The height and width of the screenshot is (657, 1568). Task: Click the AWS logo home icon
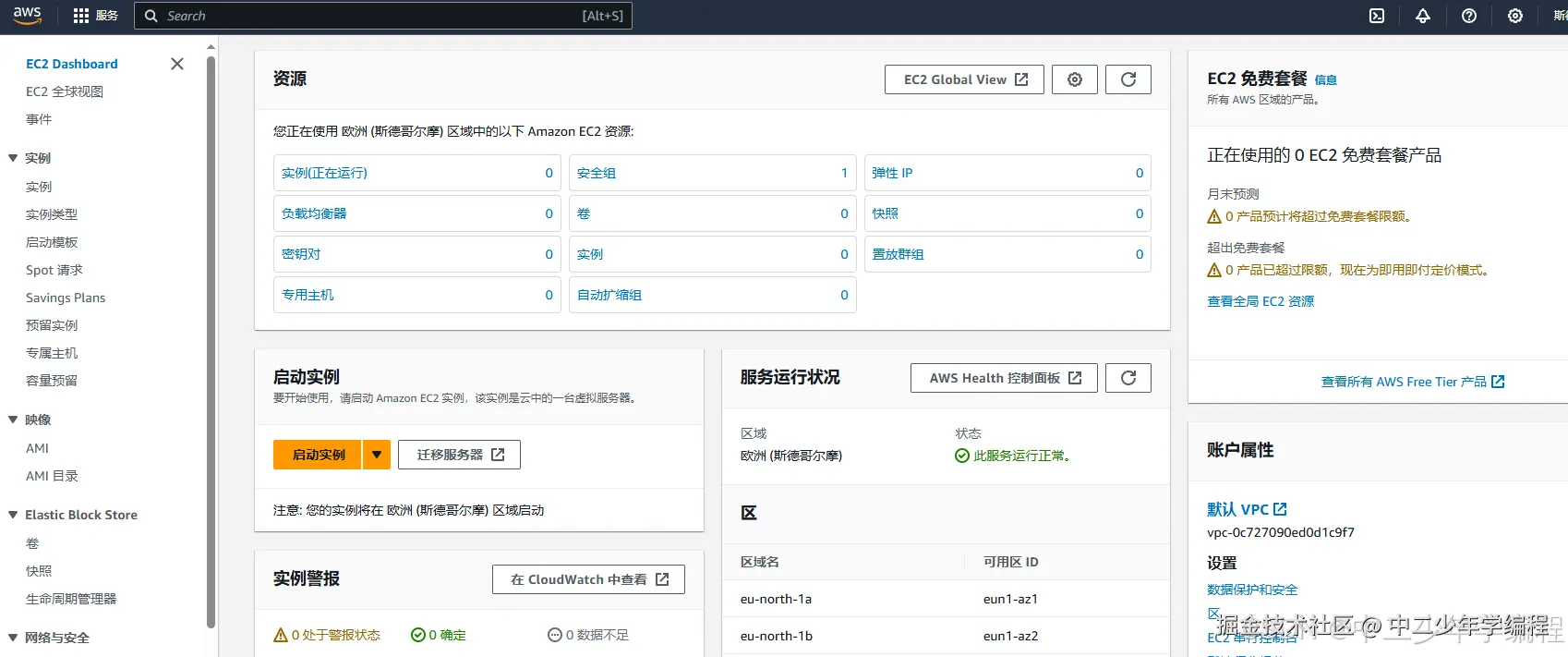click(x=27, y=16)
